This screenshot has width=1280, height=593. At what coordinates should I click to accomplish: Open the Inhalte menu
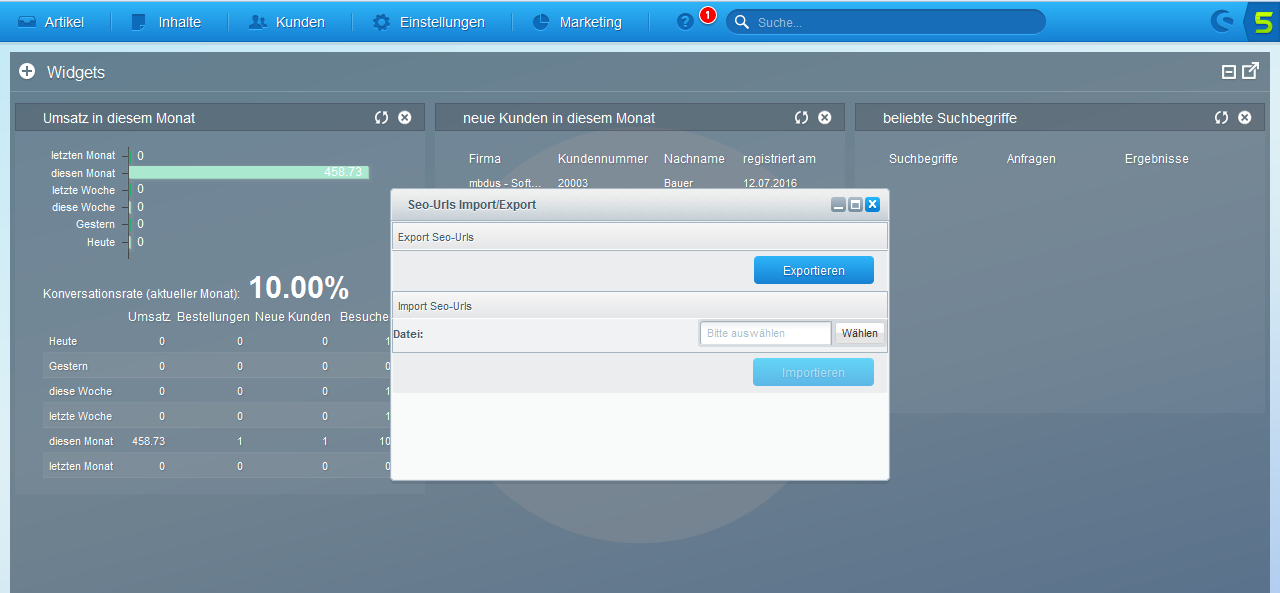click(x=166, y=22)
